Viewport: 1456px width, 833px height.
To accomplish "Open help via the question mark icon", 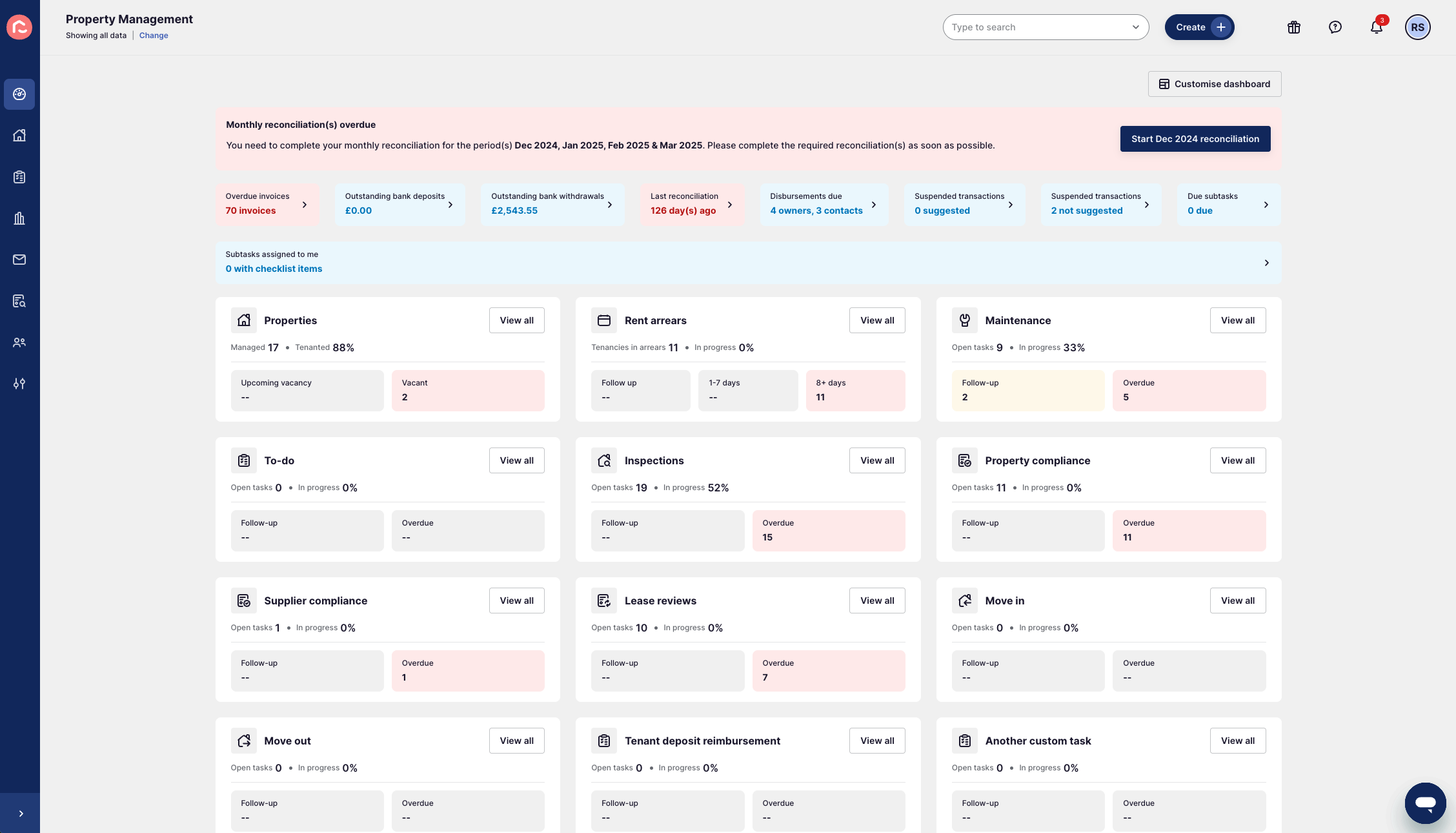I will 1335,27.
